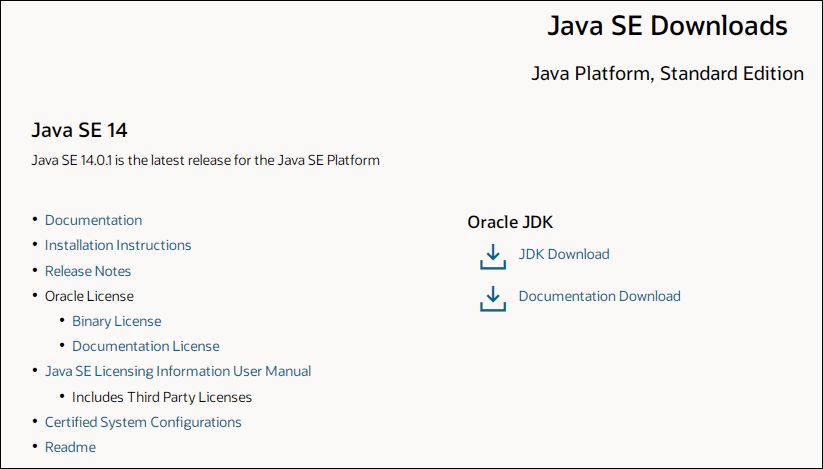The image size is (823, 469).
Task: Click the Java Platform, Standard Edition subtitle
Action: (x=667, y=73)
